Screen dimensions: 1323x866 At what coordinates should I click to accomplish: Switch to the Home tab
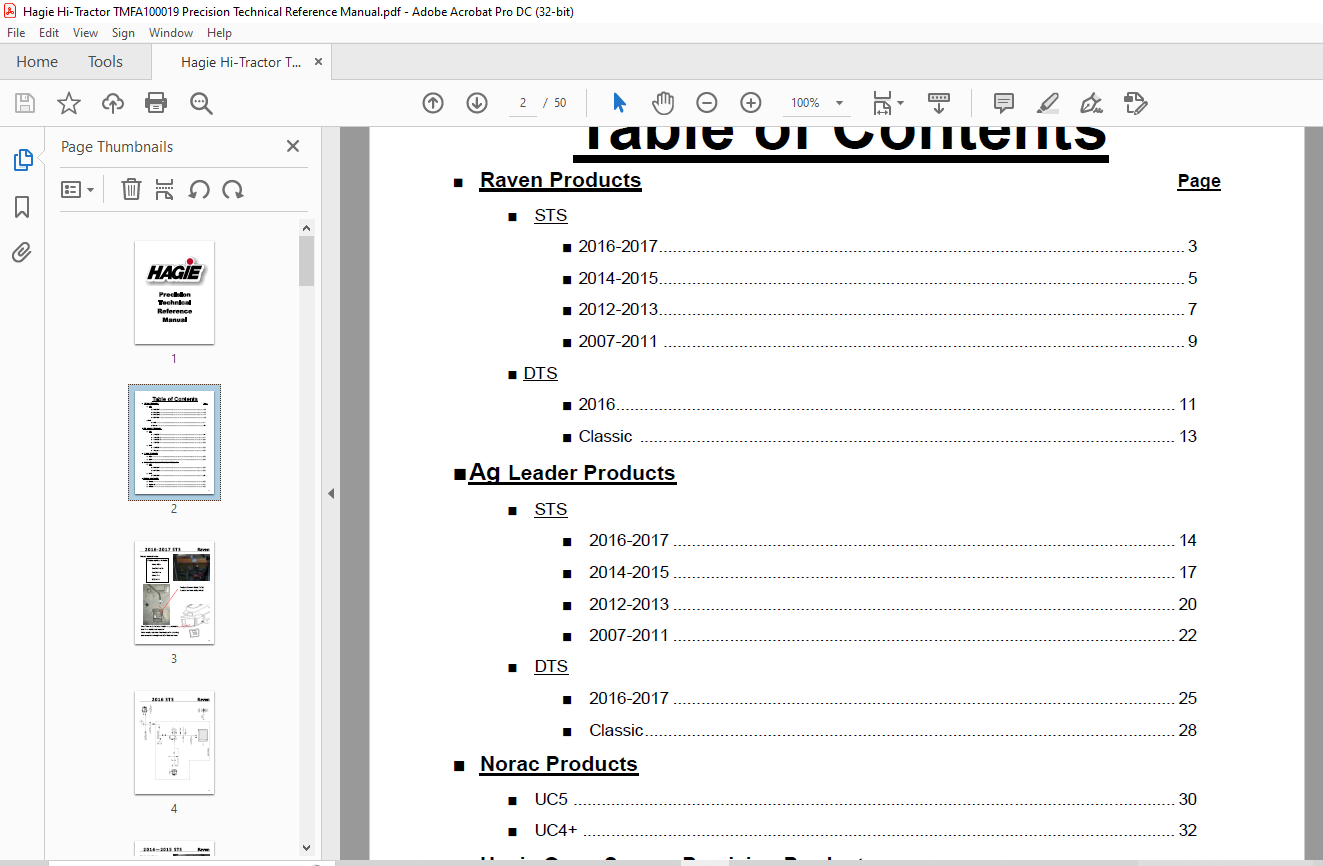click(37, 62)
